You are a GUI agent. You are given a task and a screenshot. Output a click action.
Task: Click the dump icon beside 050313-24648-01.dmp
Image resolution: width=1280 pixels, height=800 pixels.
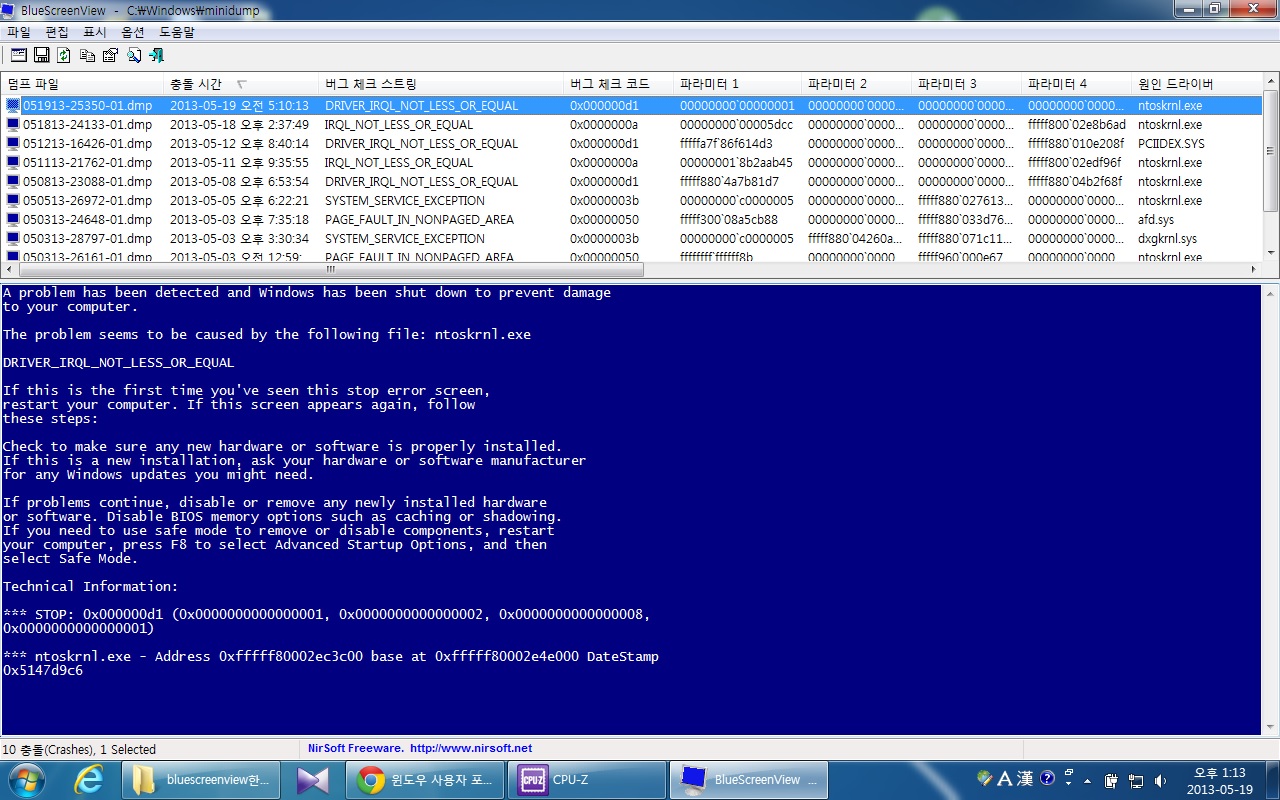tap(13, 219)
